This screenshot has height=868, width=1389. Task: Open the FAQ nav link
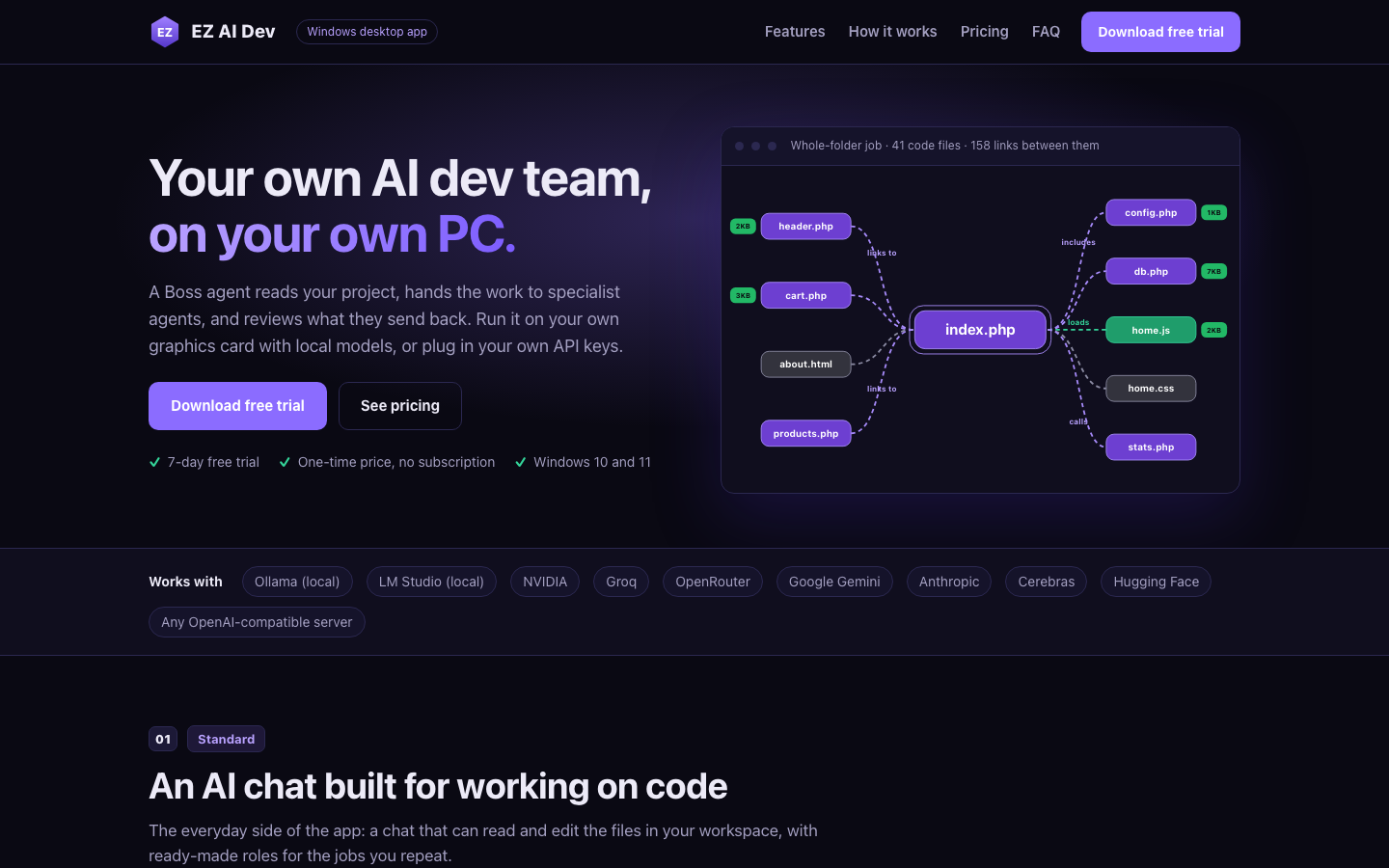1046,32
